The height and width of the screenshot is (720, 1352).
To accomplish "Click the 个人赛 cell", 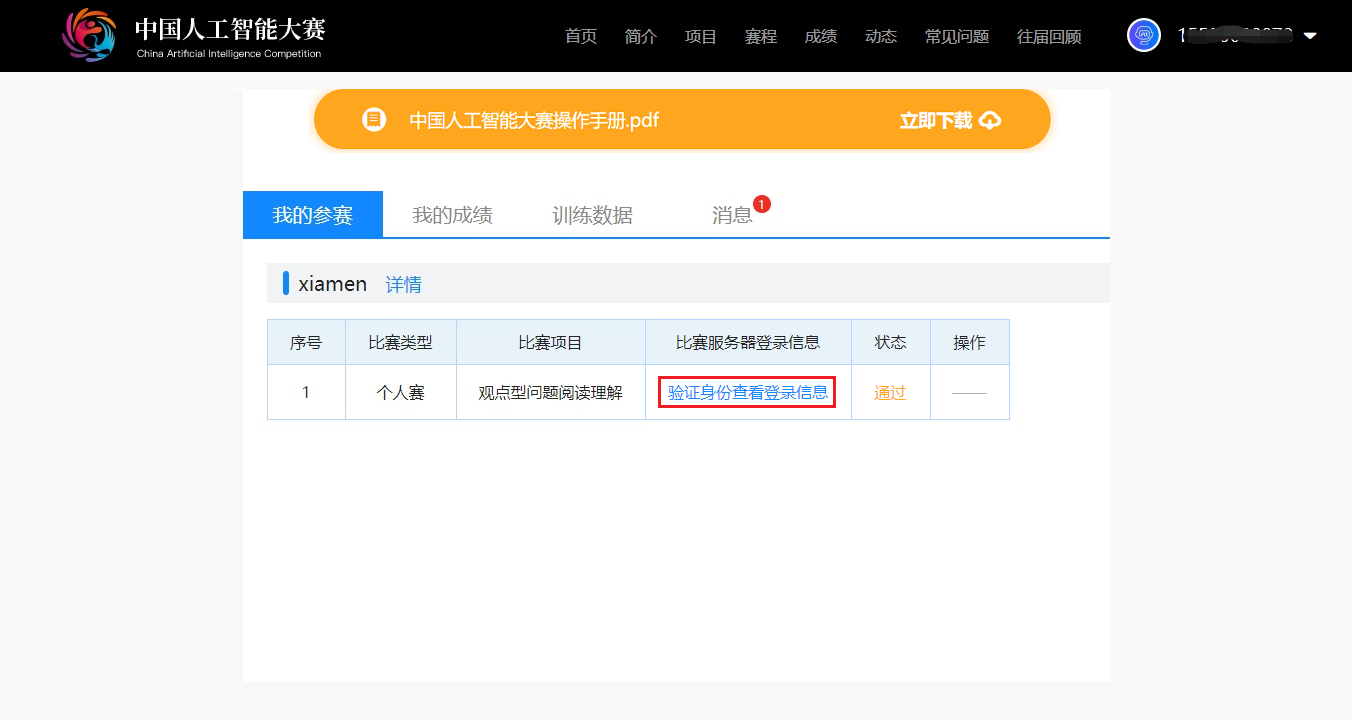I will tap(401, 392).
